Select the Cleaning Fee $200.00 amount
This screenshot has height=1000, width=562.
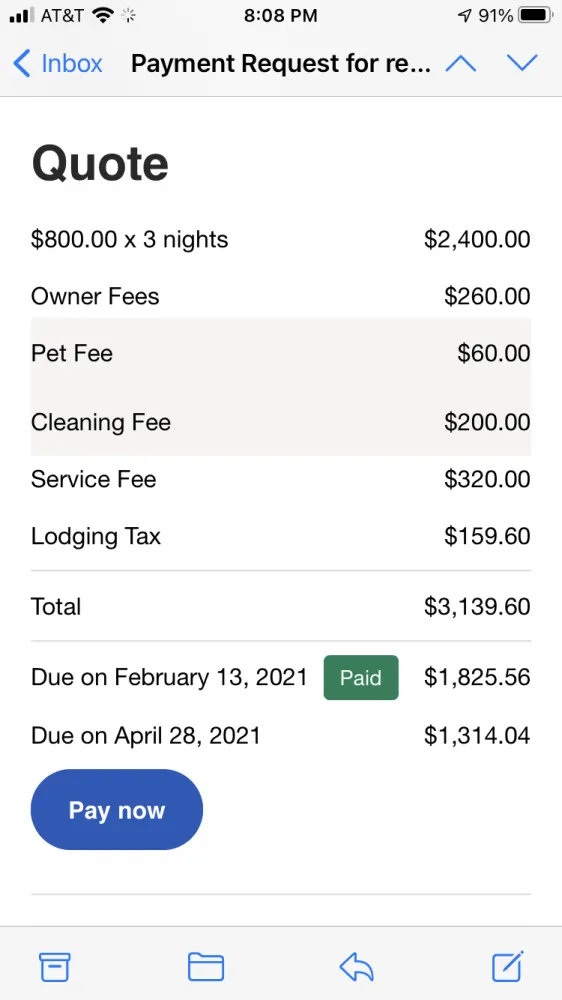tap(487, 422)
